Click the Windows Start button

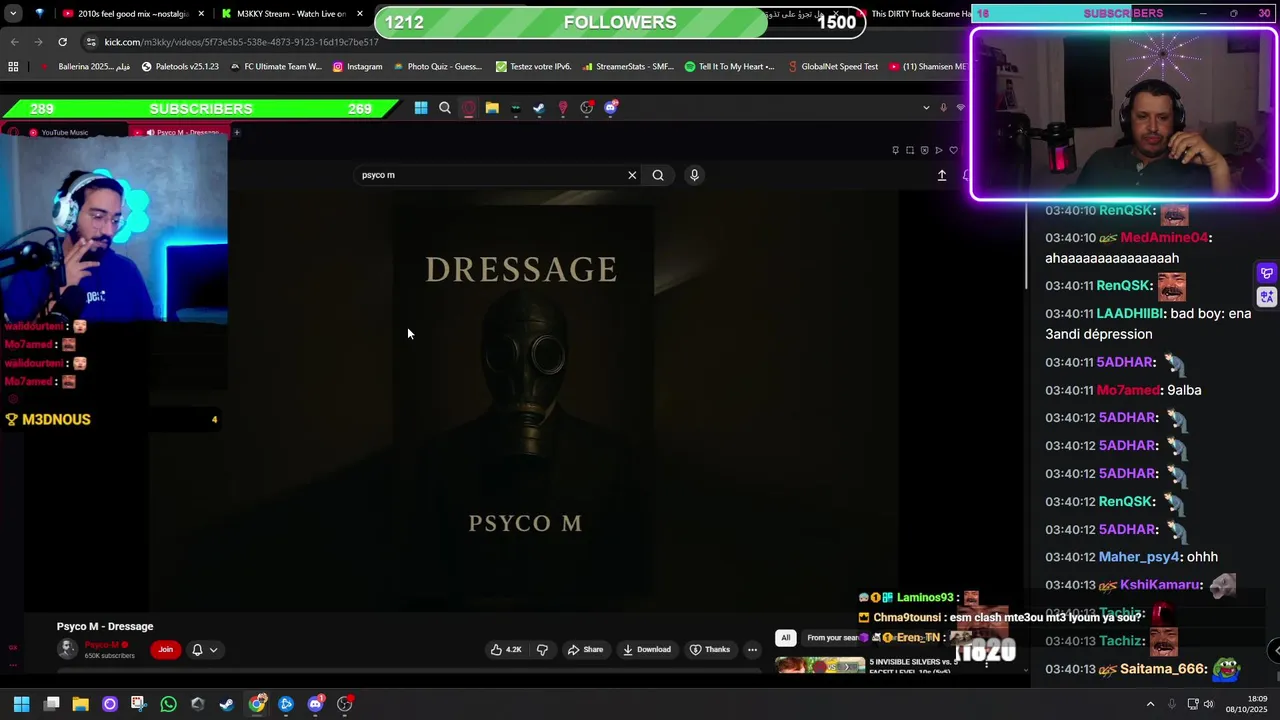pyautogui.click(x=21, y=704)
